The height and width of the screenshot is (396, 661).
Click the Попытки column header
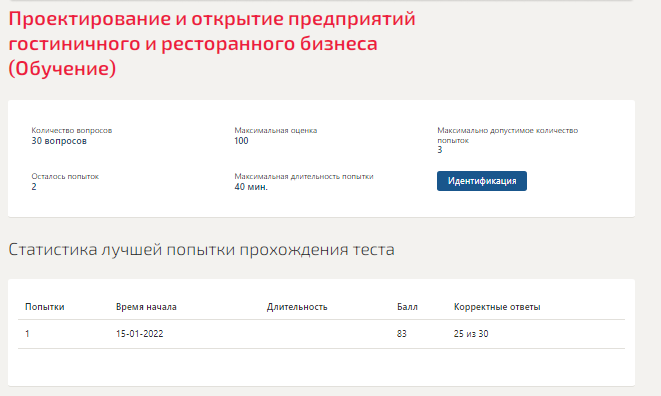pos(45,307)
